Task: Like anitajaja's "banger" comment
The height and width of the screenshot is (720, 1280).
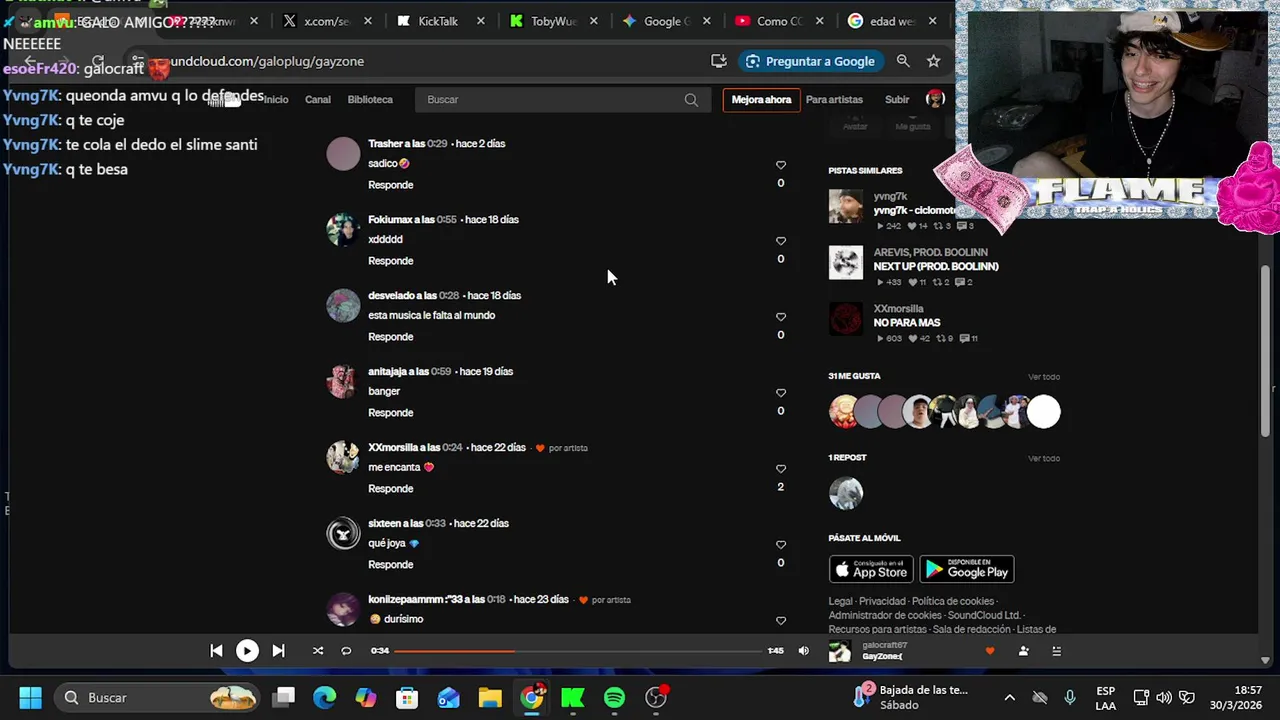Action: pyautogui.click(x=781, y=393)
